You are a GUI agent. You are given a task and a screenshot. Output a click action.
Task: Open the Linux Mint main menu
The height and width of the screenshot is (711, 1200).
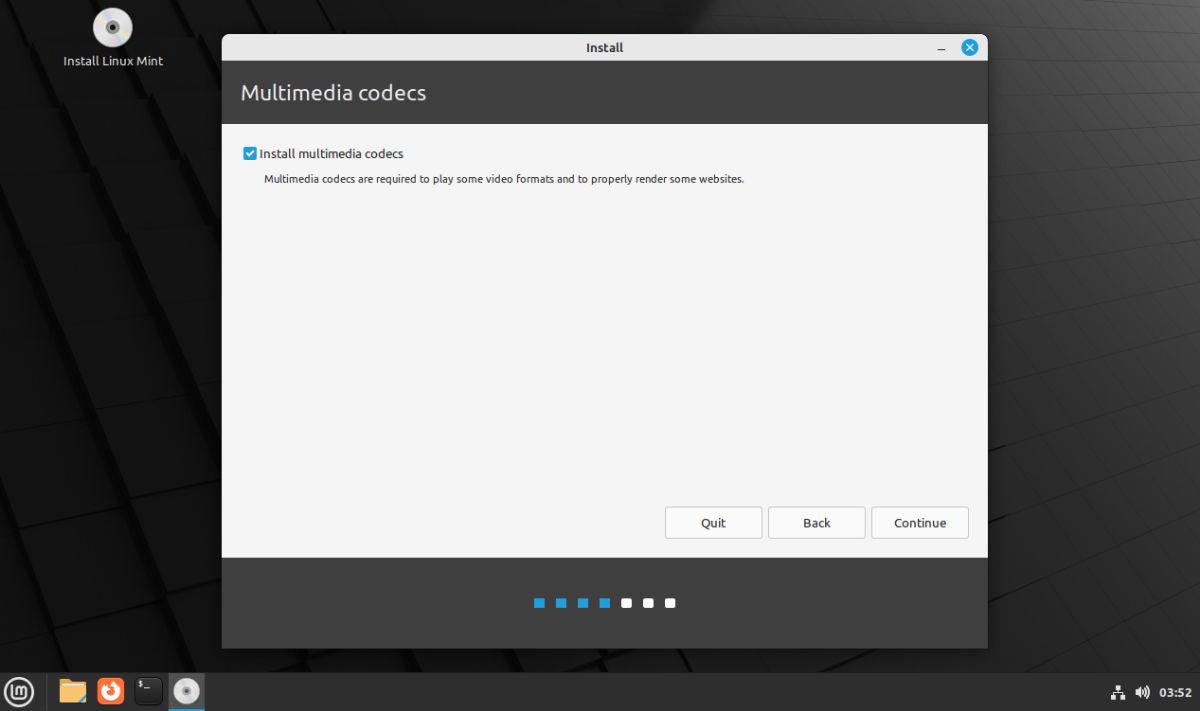point(20,691)
